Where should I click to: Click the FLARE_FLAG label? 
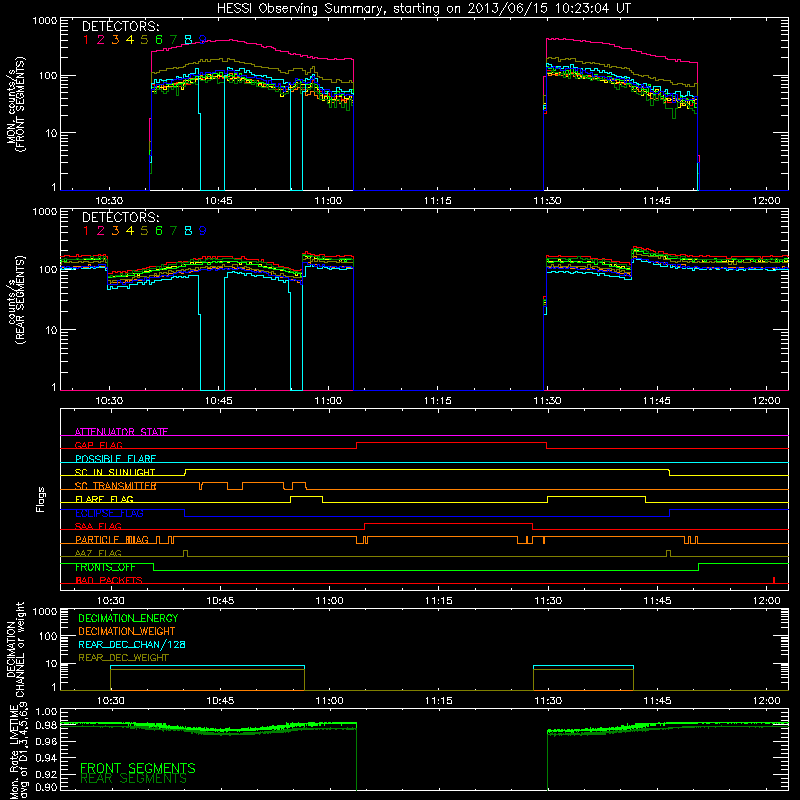click(104, 499)
